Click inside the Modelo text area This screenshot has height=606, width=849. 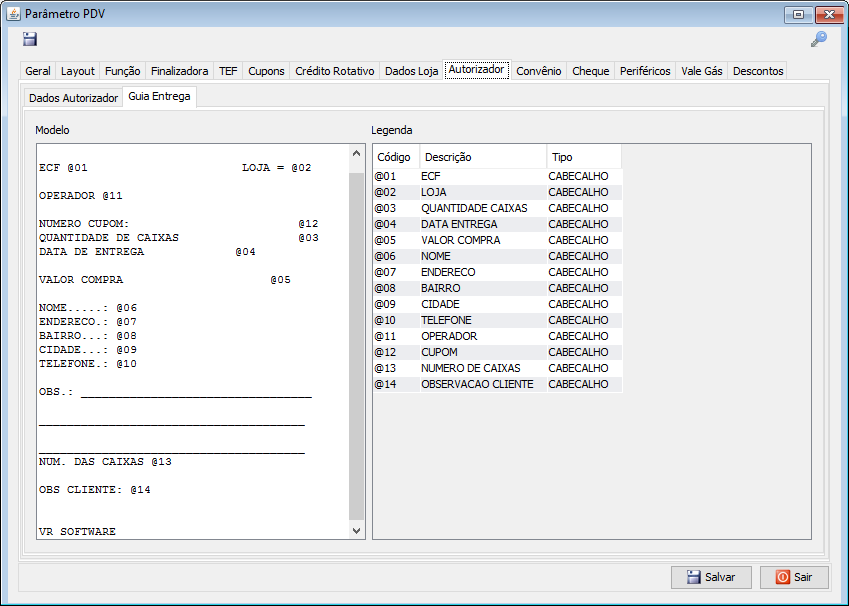pos(193,342)
